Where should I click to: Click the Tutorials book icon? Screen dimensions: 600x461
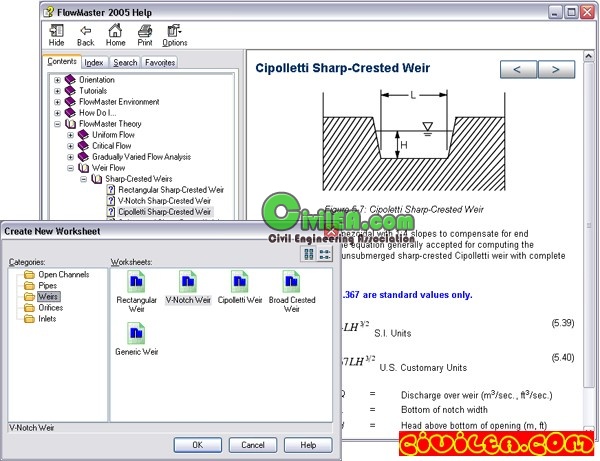[70, 91]
